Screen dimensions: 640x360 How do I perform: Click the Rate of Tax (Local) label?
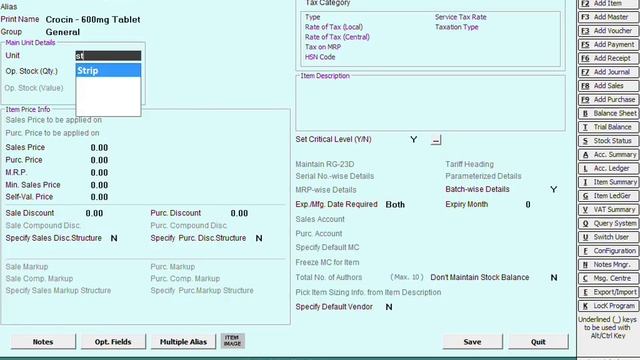point(334,27)
